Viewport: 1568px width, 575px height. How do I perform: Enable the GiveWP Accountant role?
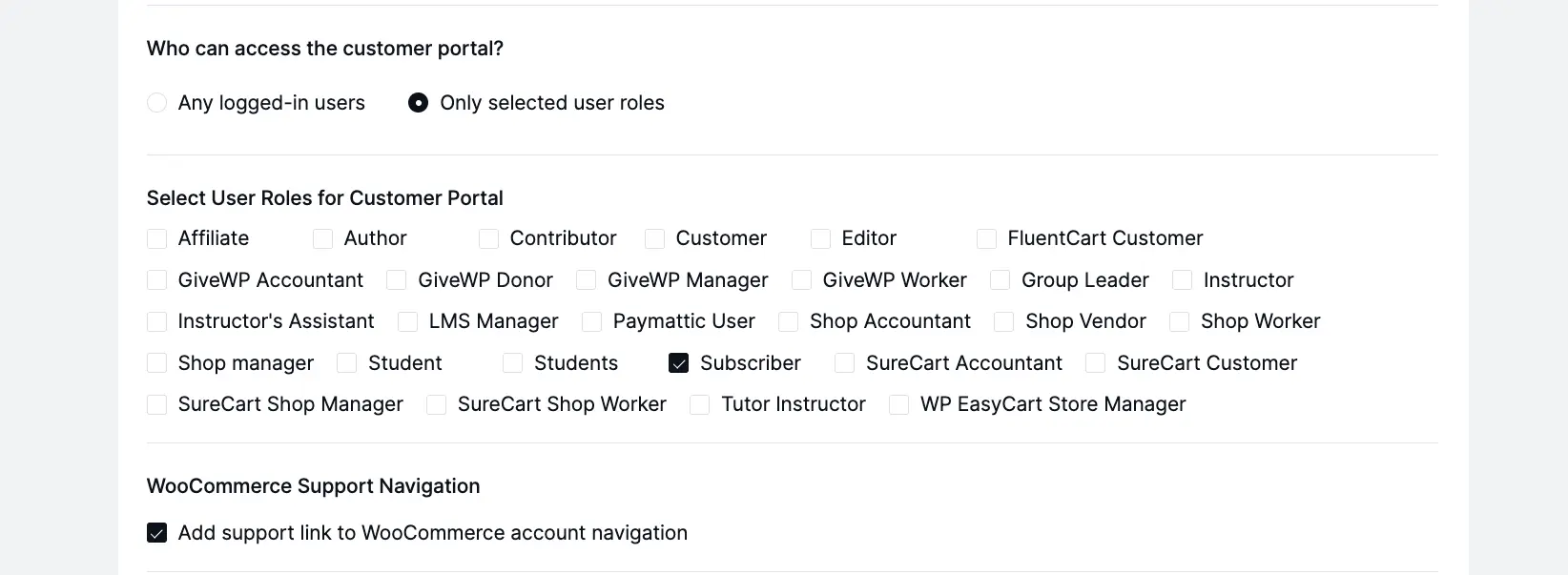156,280
